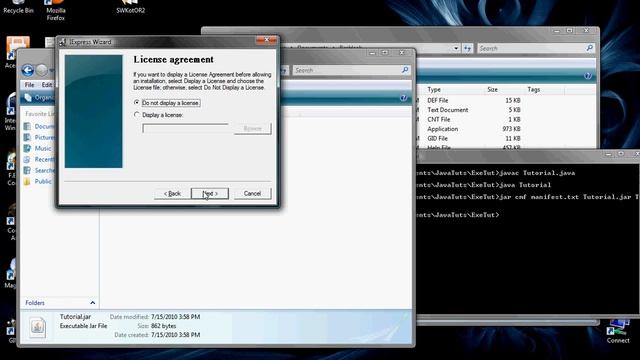Screen dimensions: 640x360
Task: Click search magnifier in front Explorer
Action: coord(405,70)
